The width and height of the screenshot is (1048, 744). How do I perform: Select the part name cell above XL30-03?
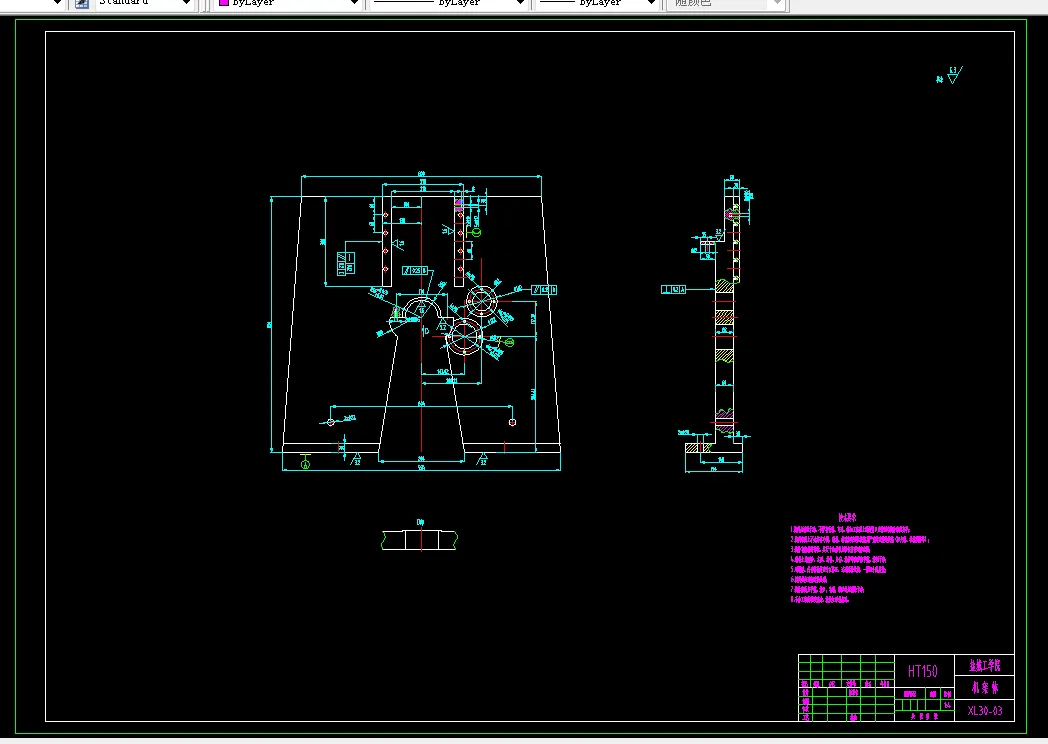pyautogui.click(x=985, y=688)
